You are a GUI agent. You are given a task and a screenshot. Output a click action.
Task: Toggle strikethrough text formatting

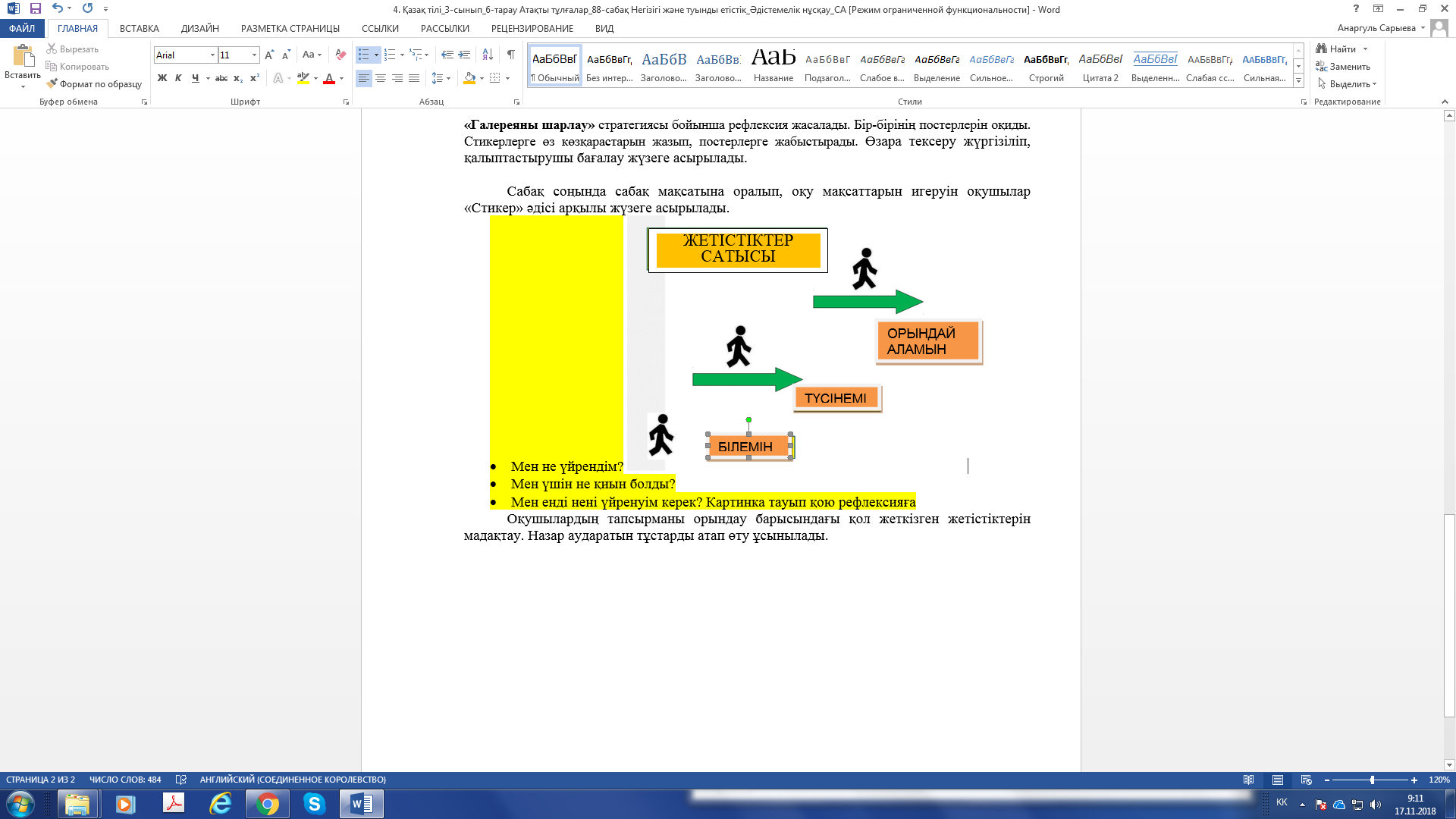(x=221, y=78)
